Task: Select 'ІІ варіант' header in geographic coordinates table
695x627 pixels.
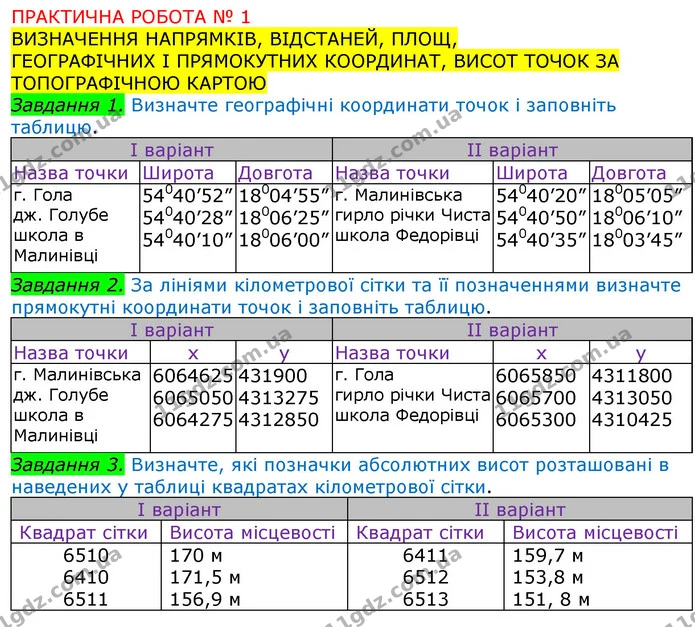Action: pyautogui.click(x=512, y=150)
